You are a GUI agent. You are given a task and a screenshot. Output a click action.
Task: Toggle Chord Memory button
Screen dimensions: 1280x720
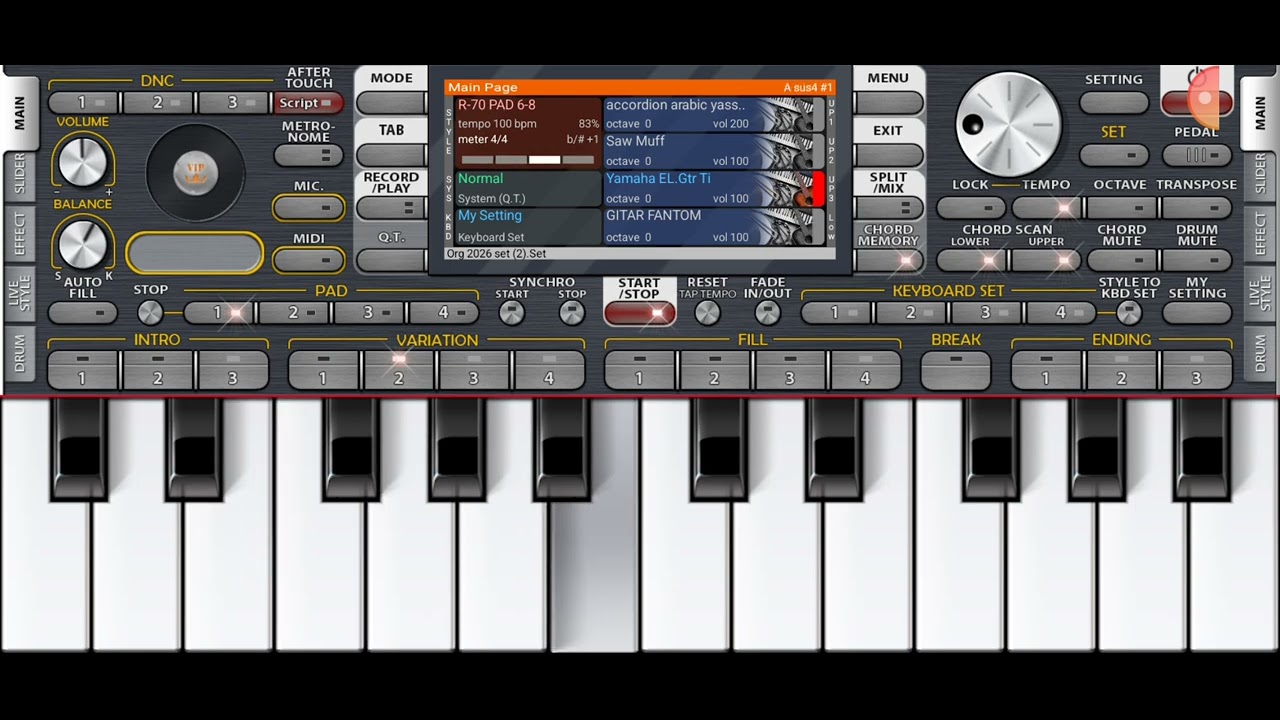coord(888,260)
